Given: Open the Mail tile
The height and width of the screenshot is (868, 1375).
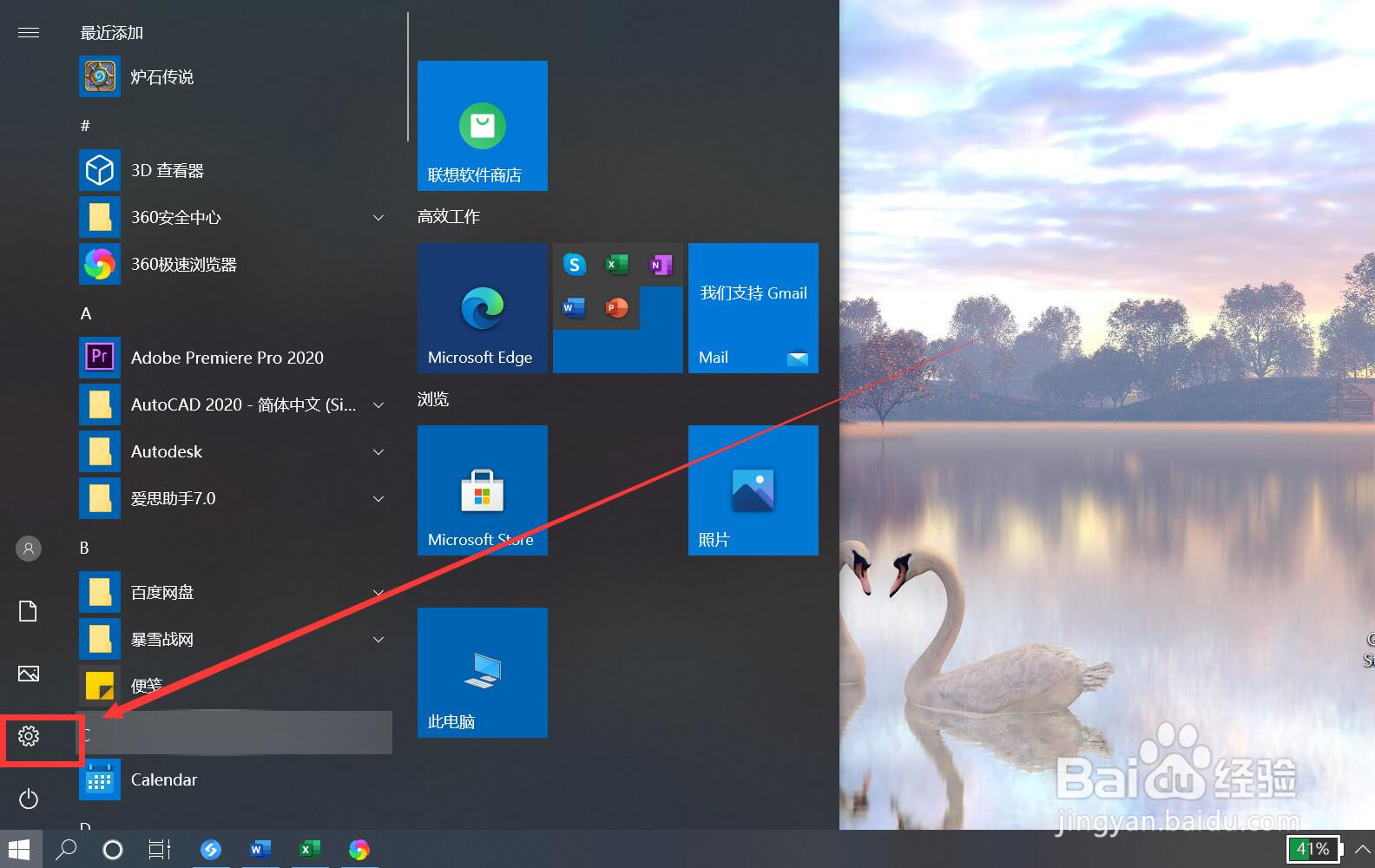Looking at the screenshot, I should click(753, 308).
